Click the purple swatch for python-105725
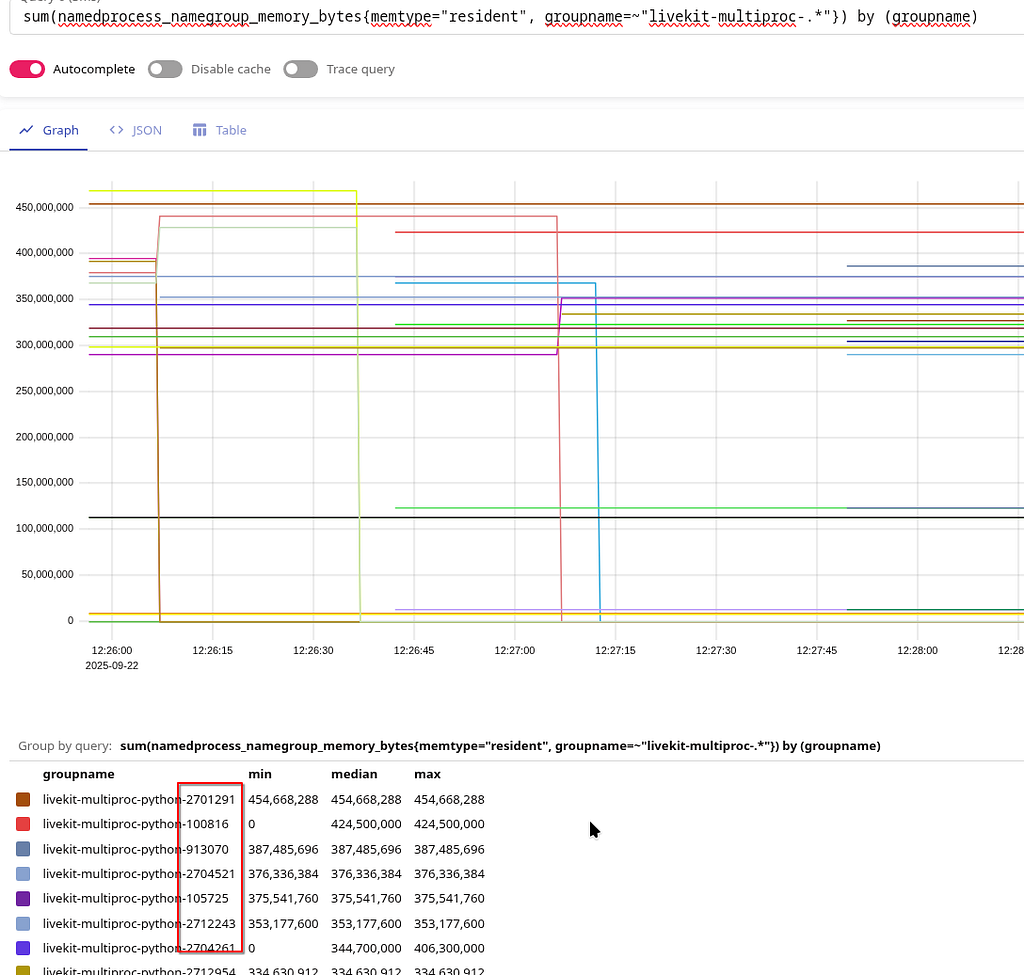The height and width of the screenshot is (975, 1024). pyautogui.click(x=23, y=899)
